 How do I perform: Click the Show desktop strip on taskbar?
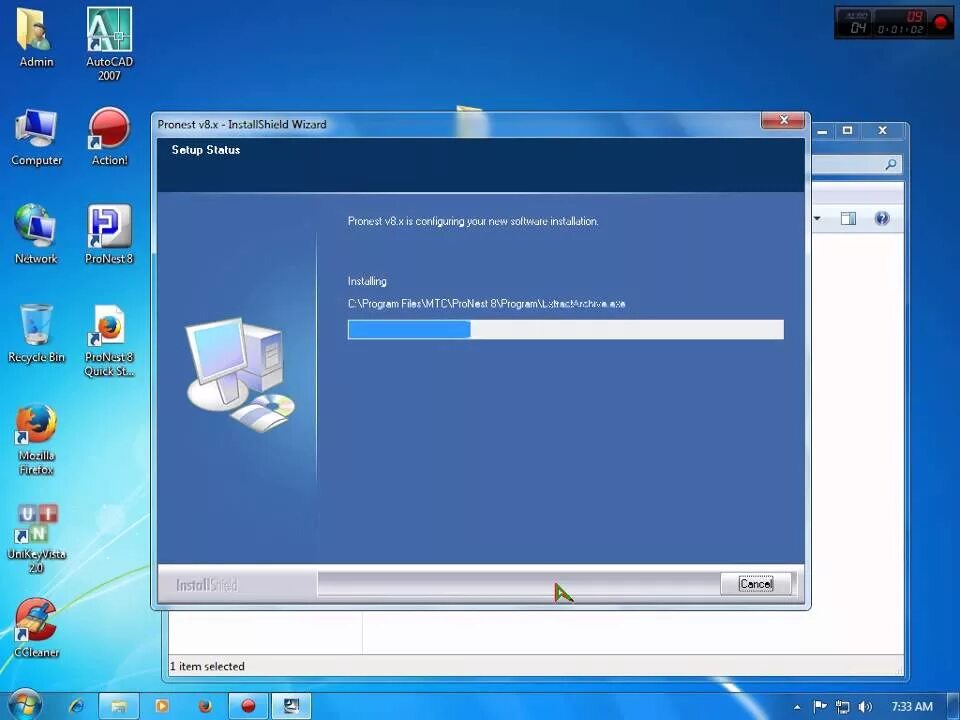coord(953,706)
